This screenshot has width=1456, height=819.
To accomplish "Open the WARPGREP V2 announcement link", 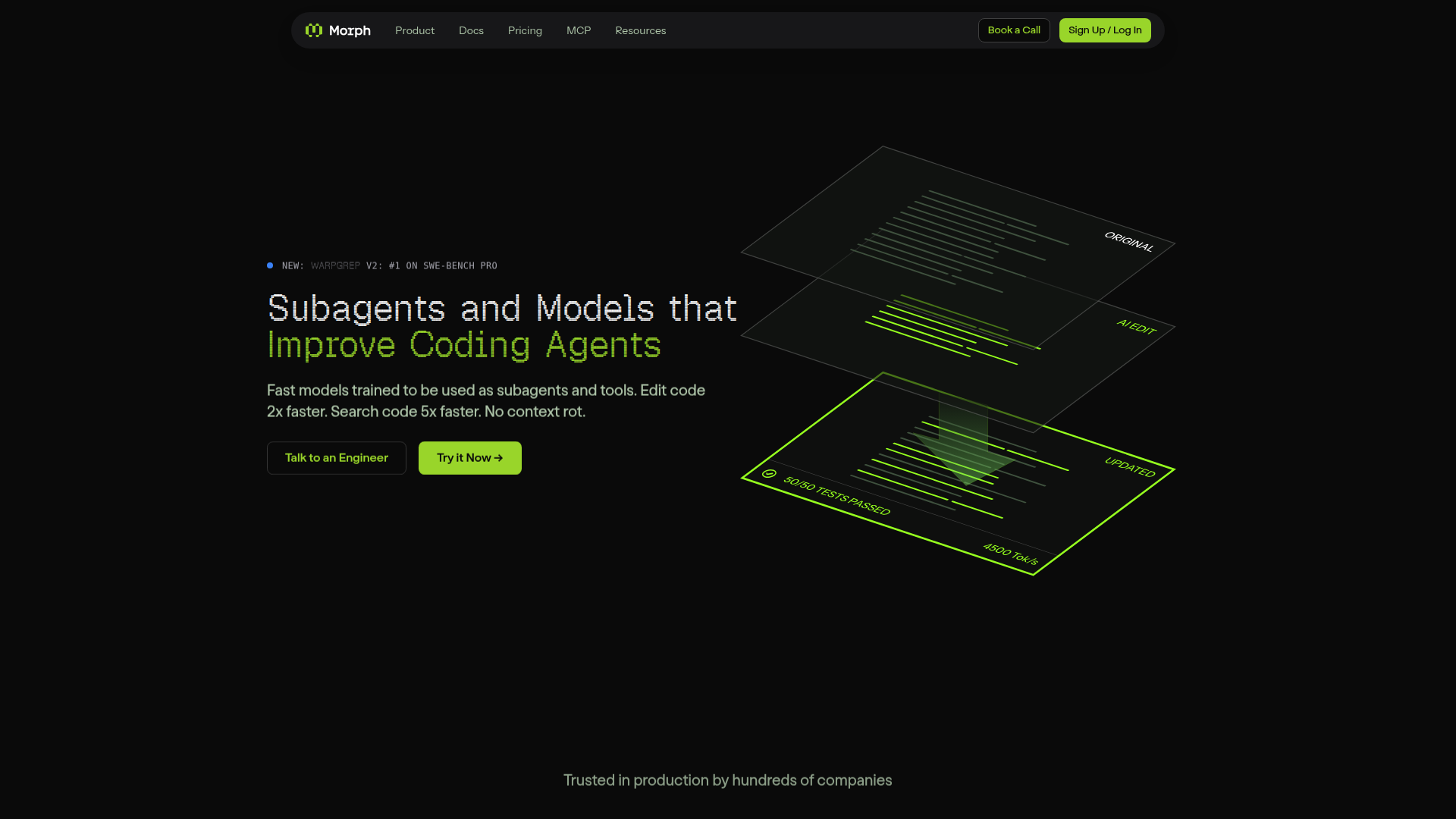I will (389, 266).
